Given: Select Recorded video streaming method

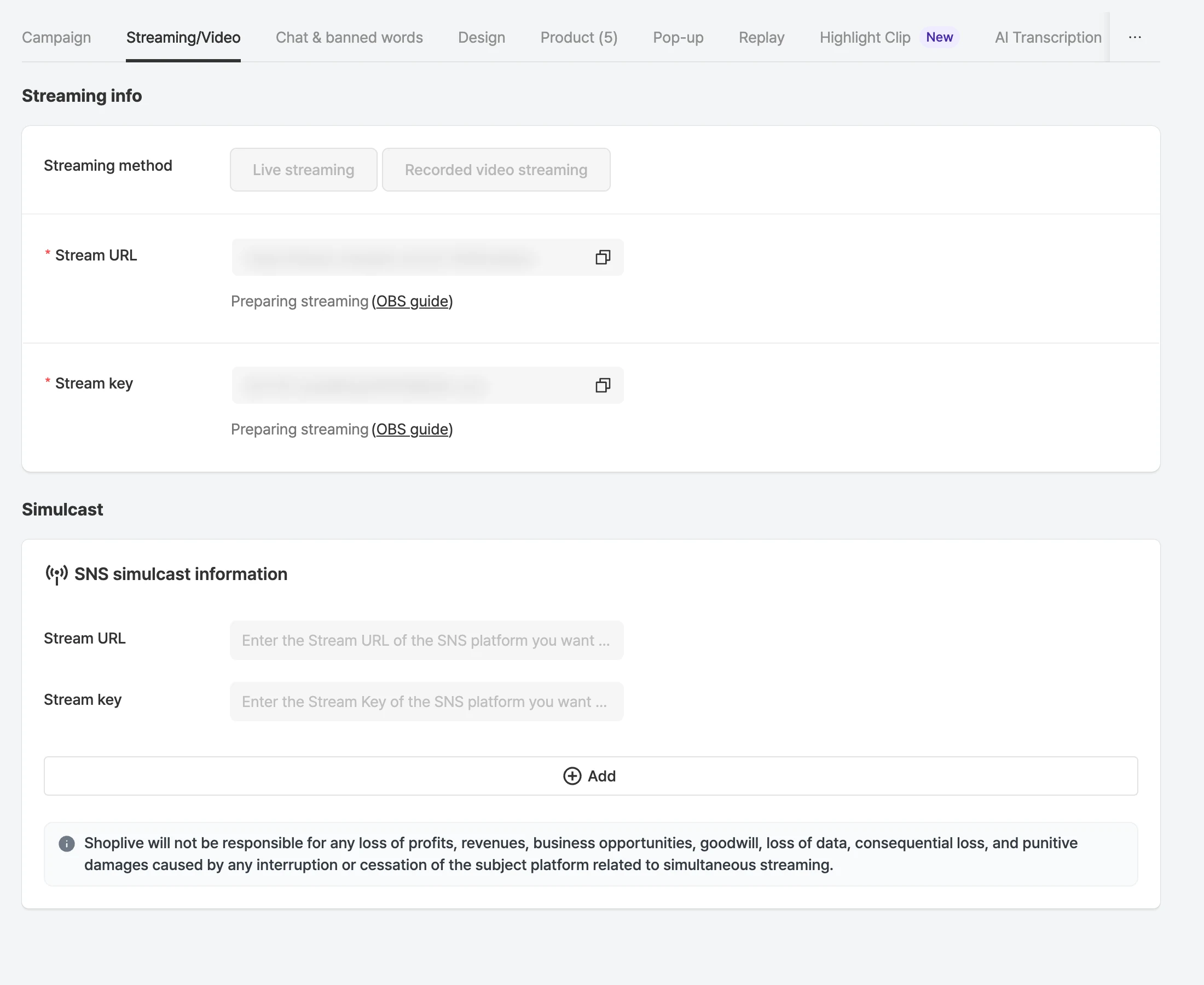Looking at the screenshot, I should click(x=496, y=170).
